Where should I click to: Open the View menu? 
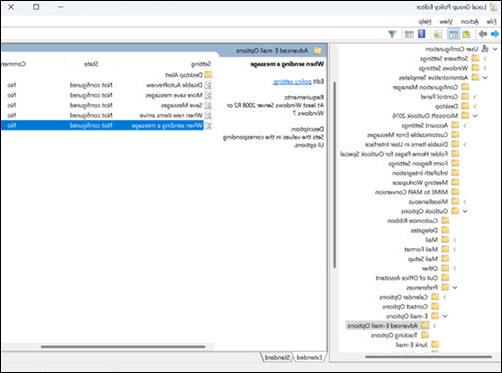446,22
